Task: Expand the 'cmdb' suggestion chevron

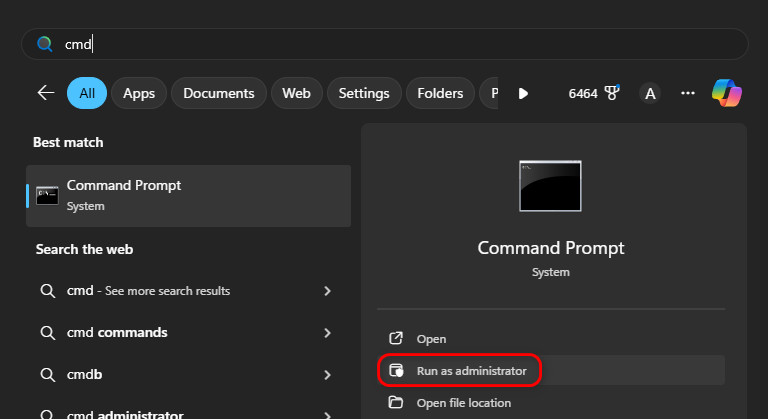Action: pyautogui.click(x=327, y=375)
